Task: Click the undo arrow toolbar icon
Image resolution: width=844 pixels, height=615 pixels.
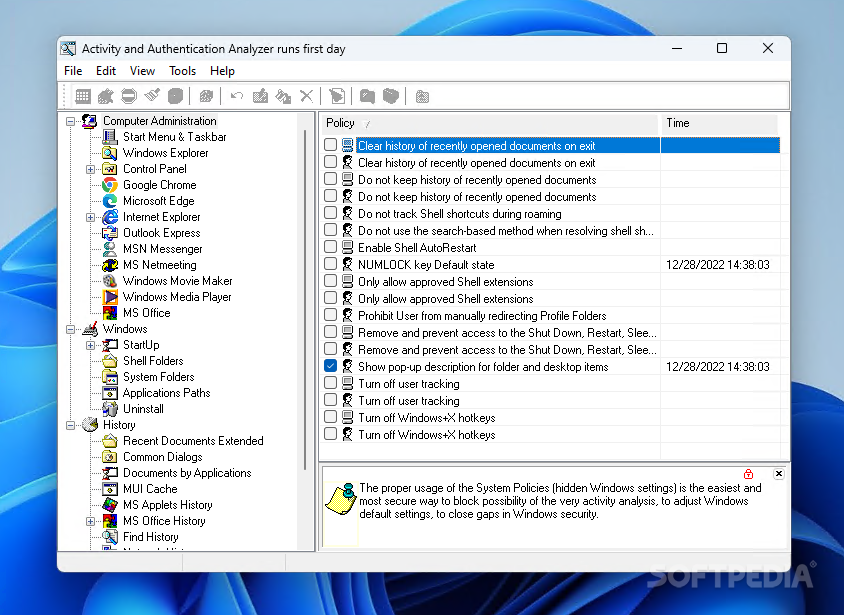Action: (x=237, y=96)
